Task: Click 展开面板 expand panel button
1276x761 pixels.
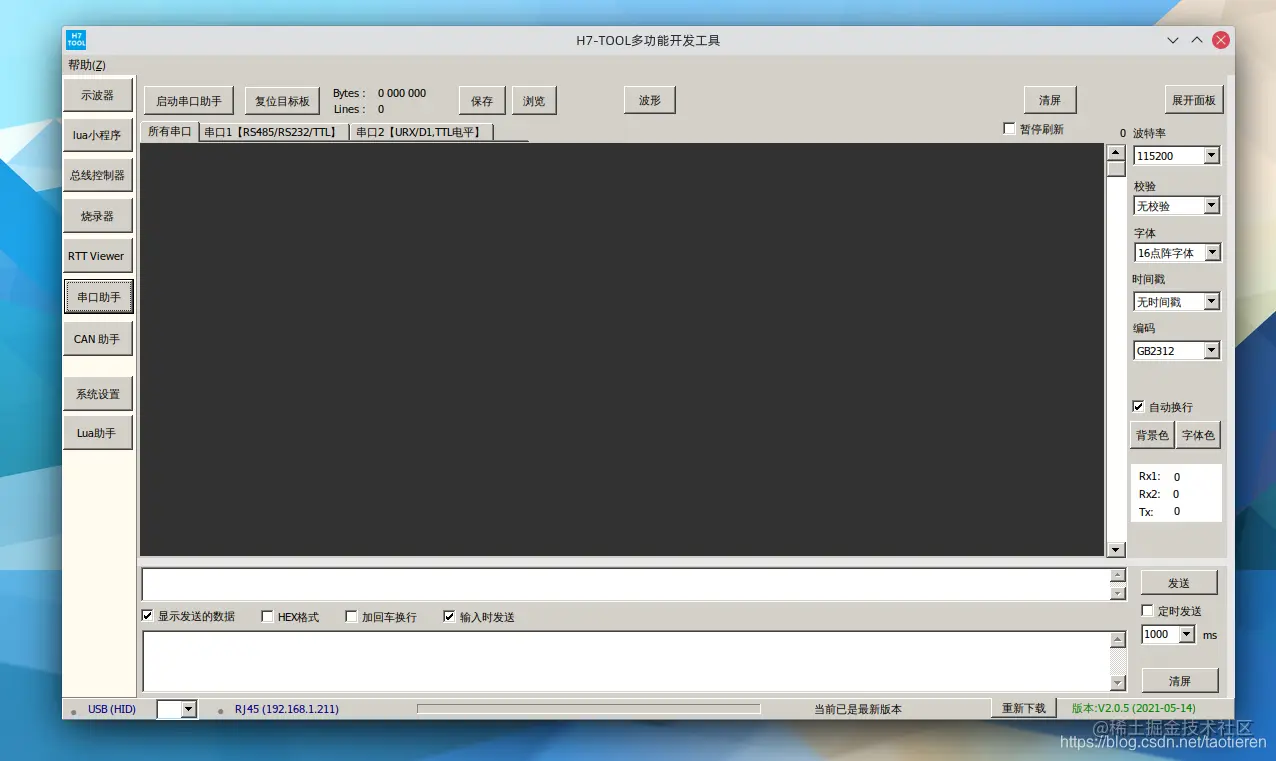Action: pyautogui.click(x=1194, y=100)
